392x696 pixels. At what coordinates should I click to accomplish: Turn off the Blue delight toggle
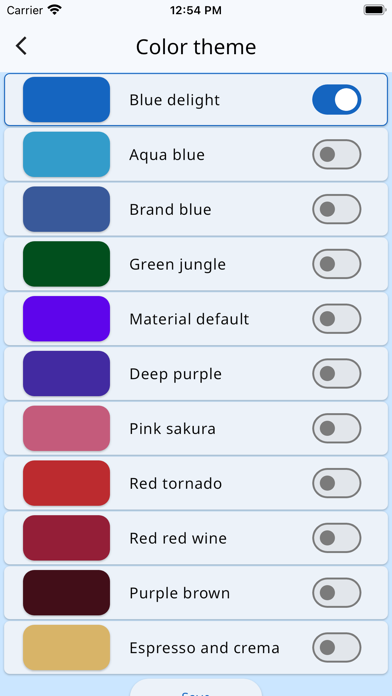point(337,100)
